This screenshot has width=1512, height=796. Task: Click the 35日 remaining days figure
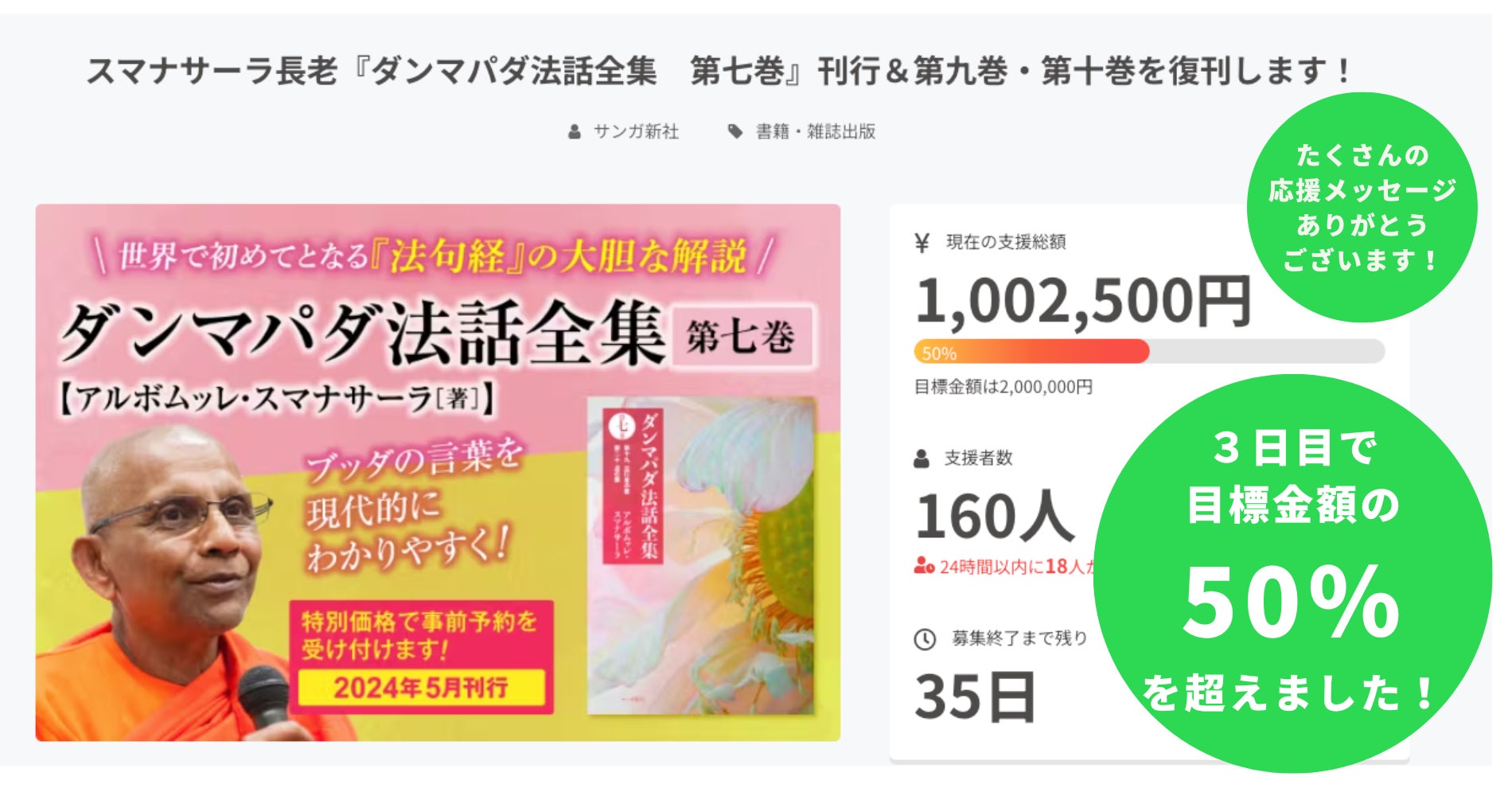976,697
